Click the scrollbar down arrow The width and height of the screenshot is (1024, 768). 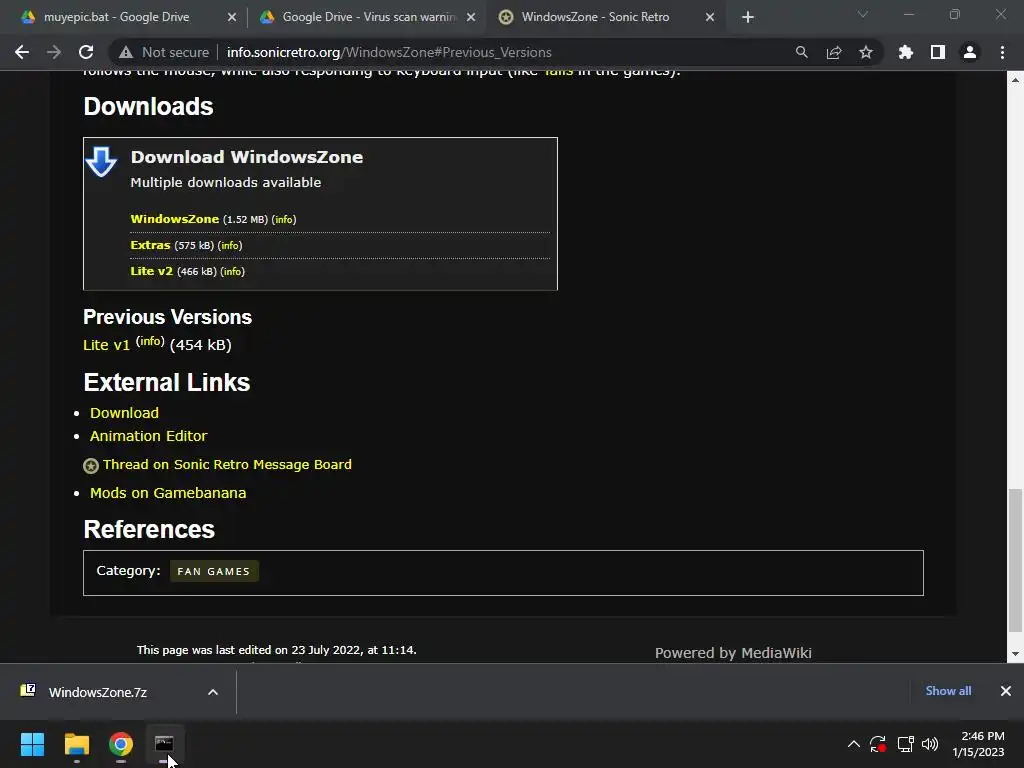(1015, 654)
